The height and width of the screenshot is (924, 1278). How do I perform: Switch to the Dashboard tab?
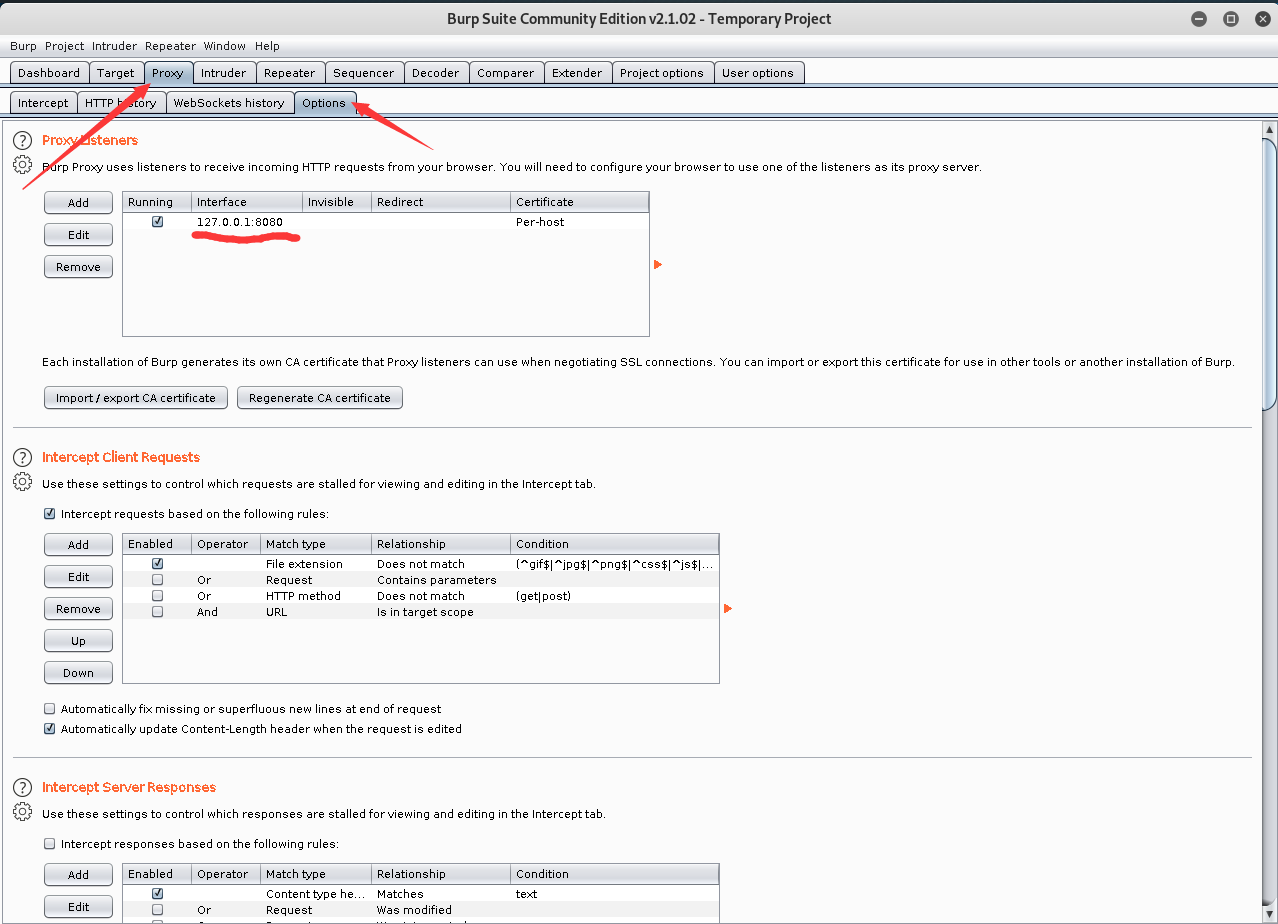coord(49,73)
